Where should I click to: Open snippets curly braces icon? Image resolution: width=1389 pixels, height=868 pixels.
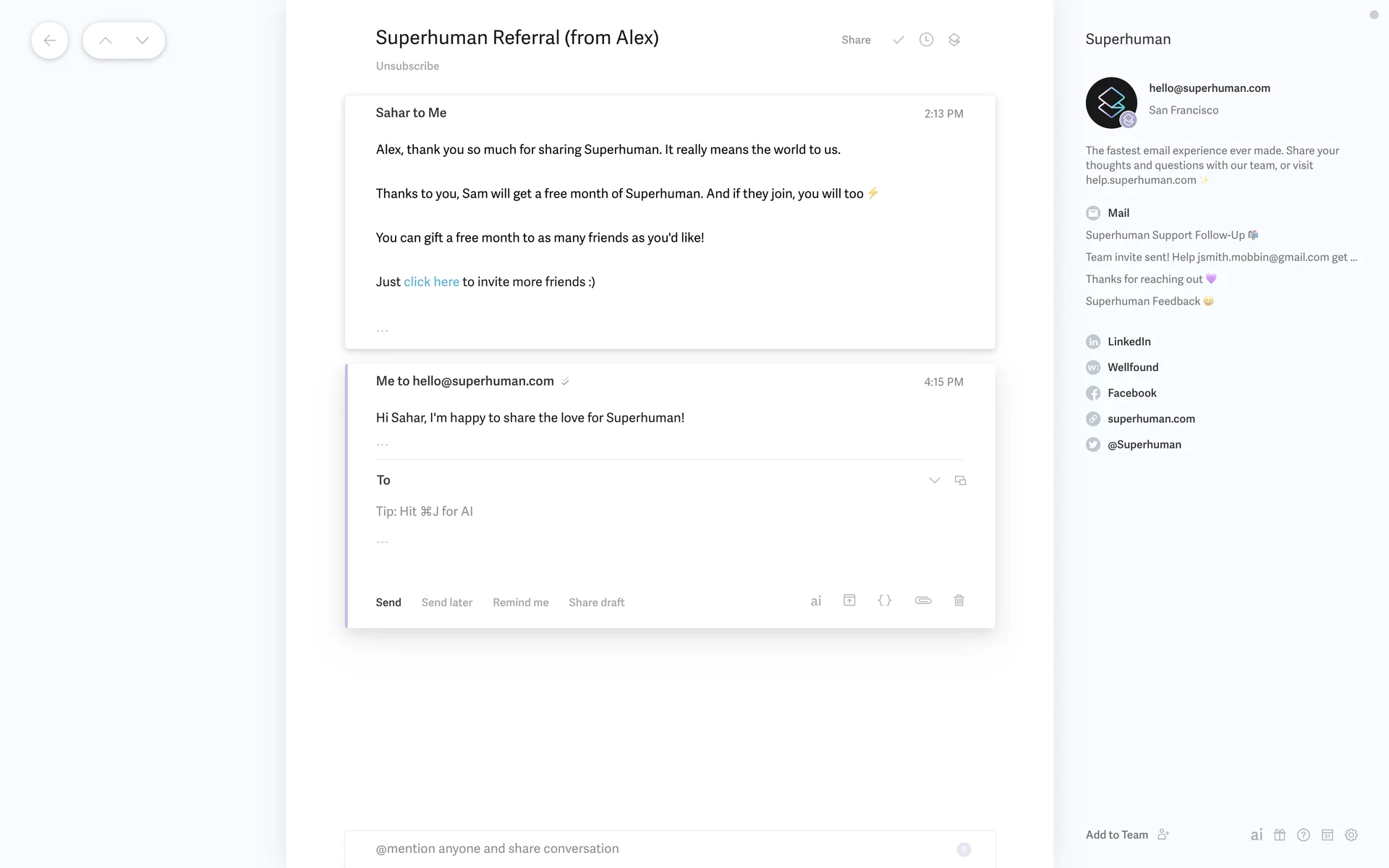pos(884,600)
